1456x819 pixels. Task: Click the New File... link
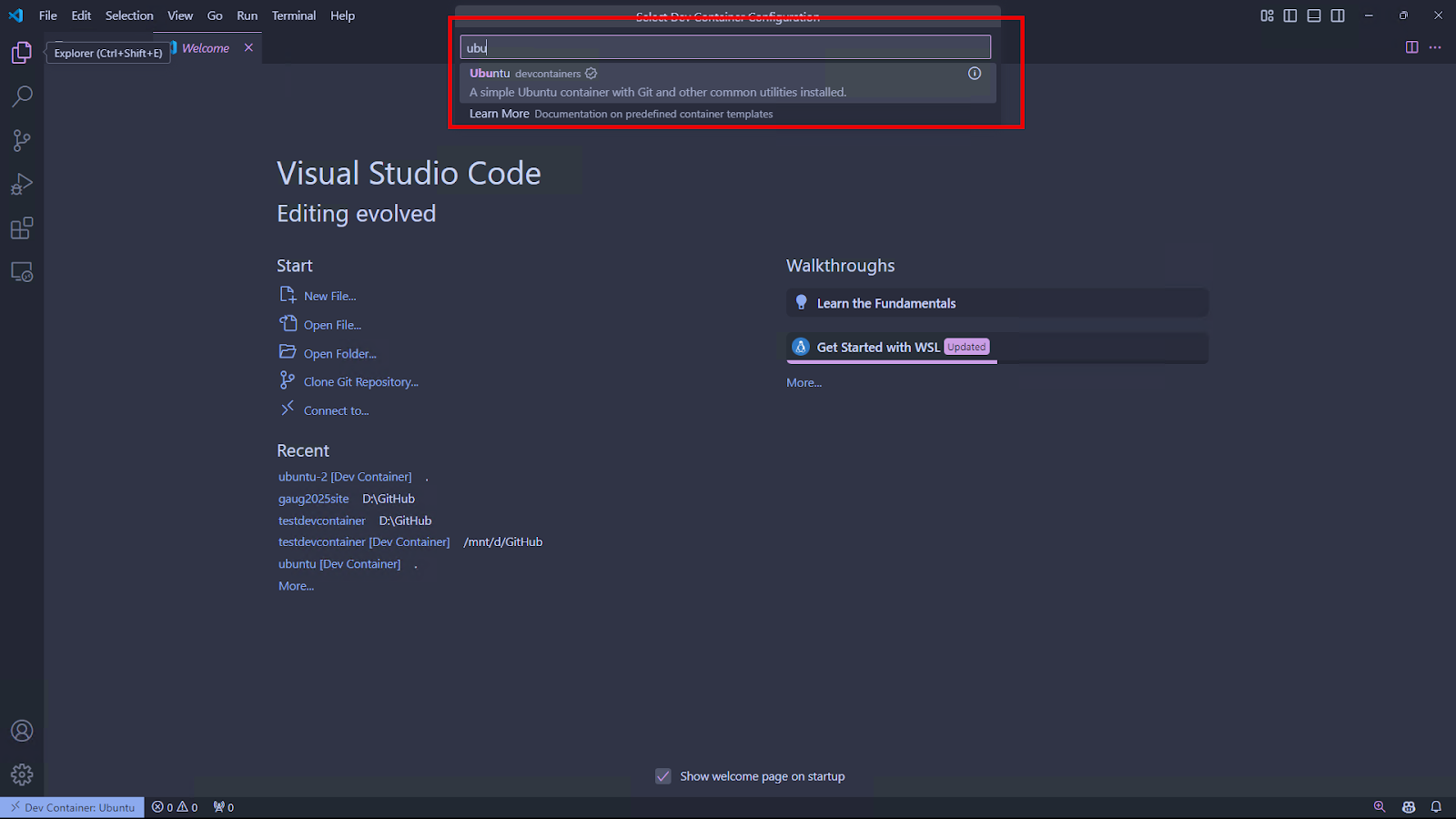329,296
